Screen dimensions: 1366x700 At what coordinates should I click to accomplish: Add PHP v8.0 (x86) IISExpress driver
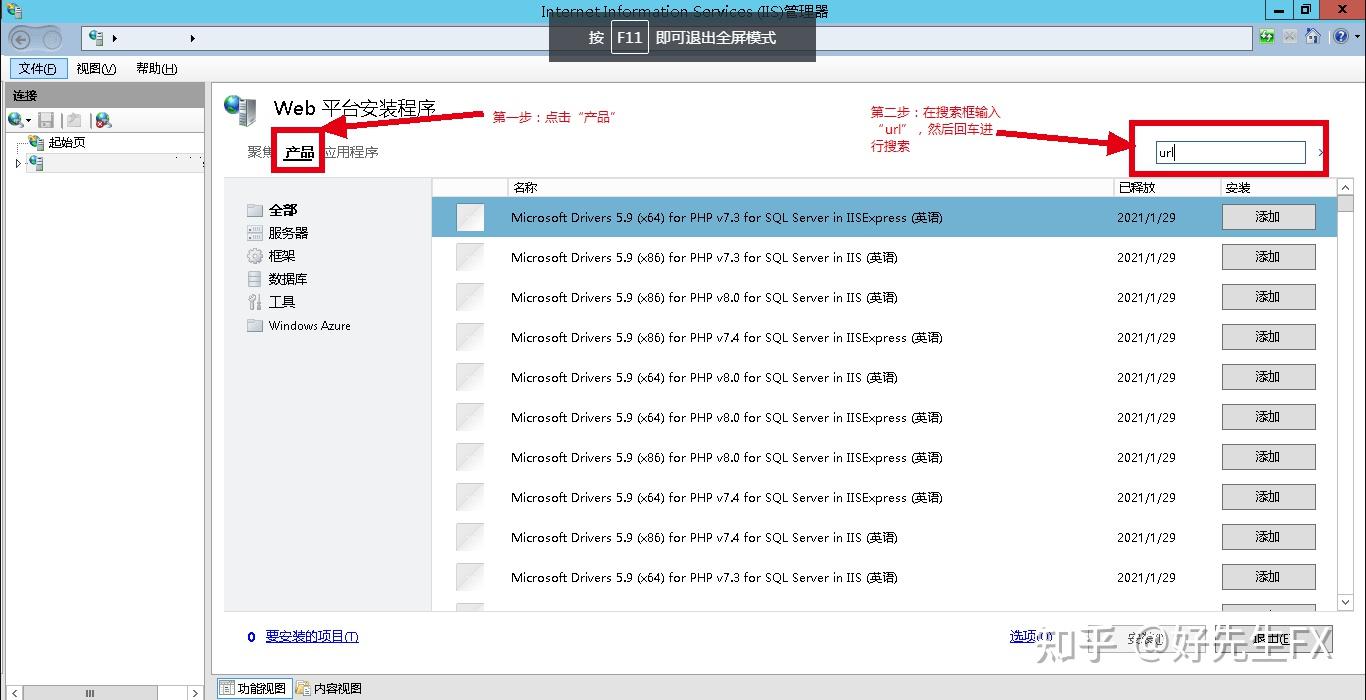1268,457
